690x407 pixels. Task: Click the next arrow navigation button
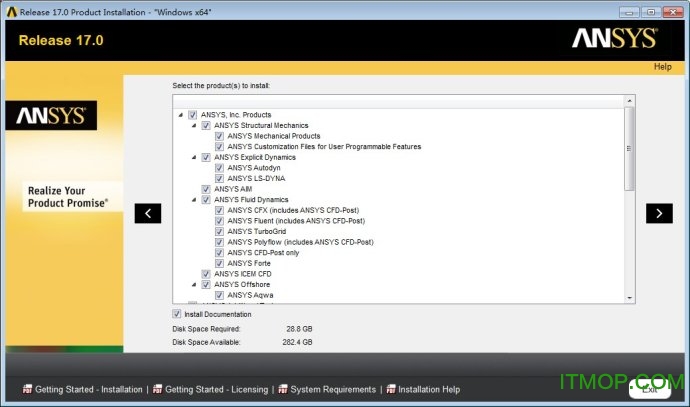point(659,213)
